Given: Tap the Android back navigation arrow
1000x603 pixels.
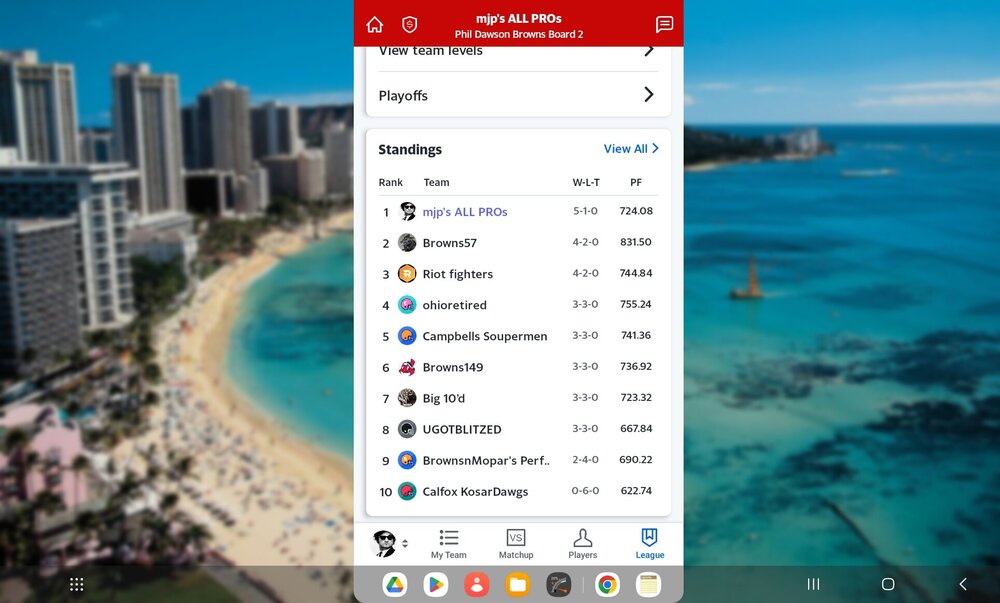Looking at the screenshot, I should pyautogui.click(x=963, y=585).
